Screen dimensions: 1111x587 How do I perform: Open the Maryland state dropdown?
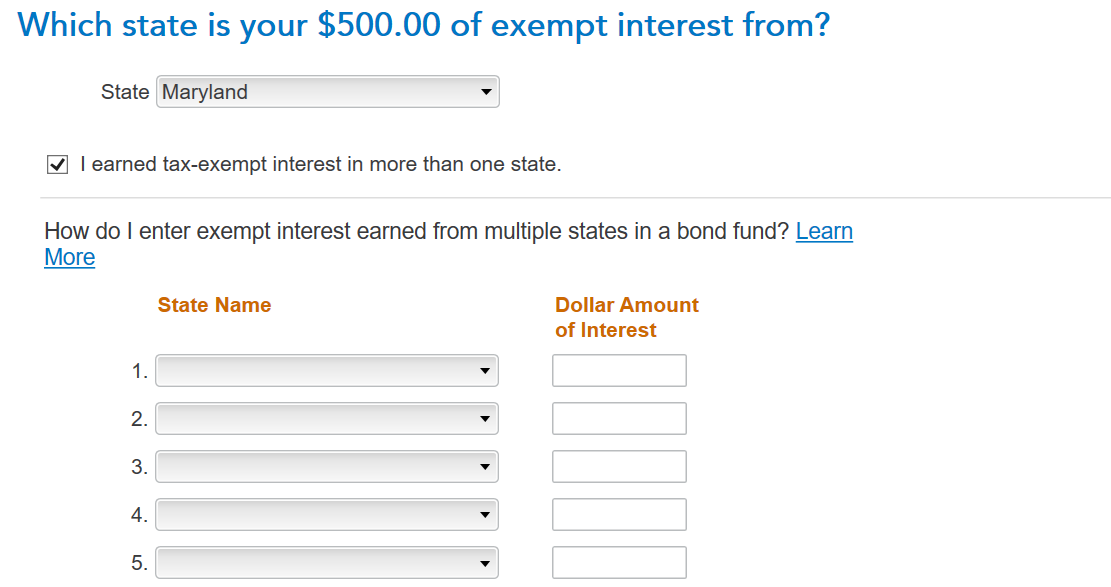[327, 92]
